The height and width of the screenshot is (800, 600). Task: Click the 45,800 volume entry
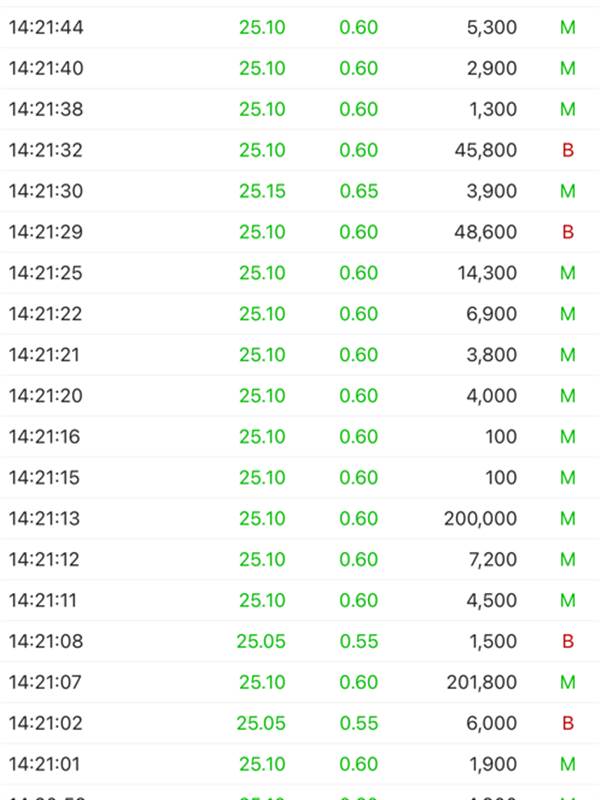[486, 150]
